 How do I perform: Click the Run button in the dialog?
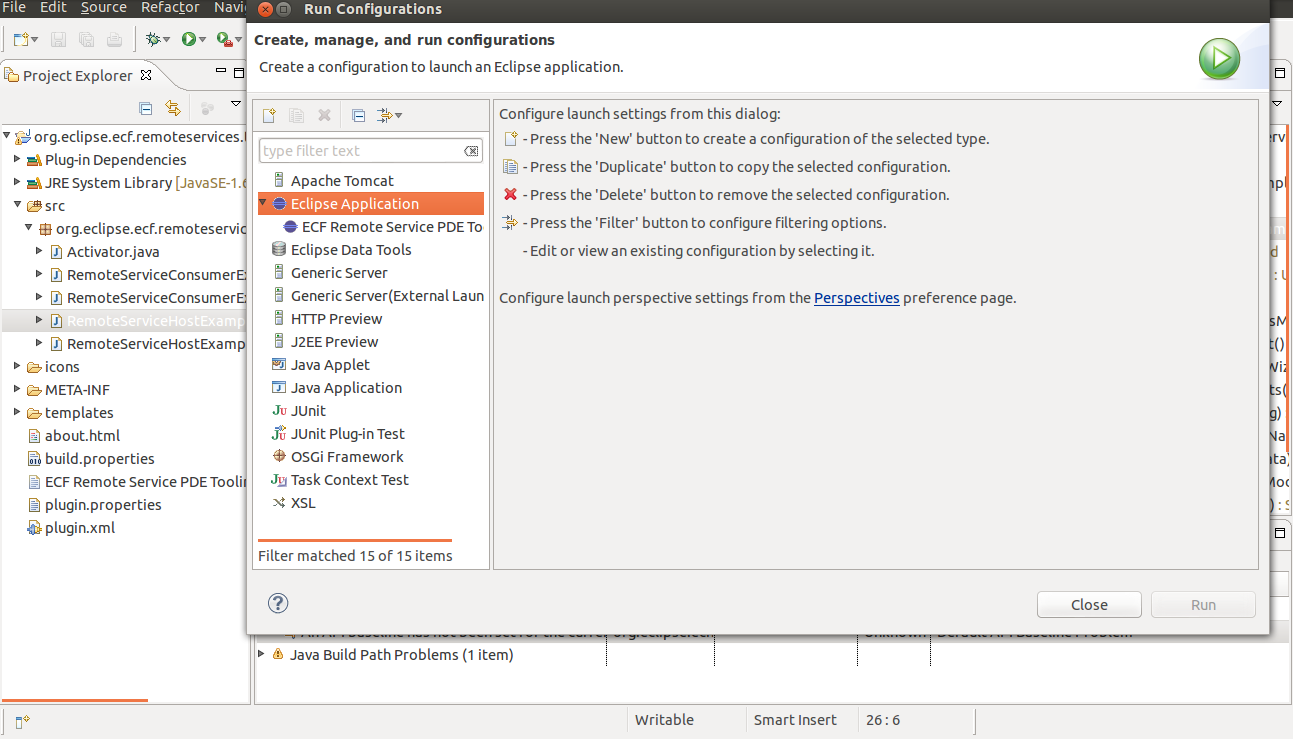(x=1203, y=604)
